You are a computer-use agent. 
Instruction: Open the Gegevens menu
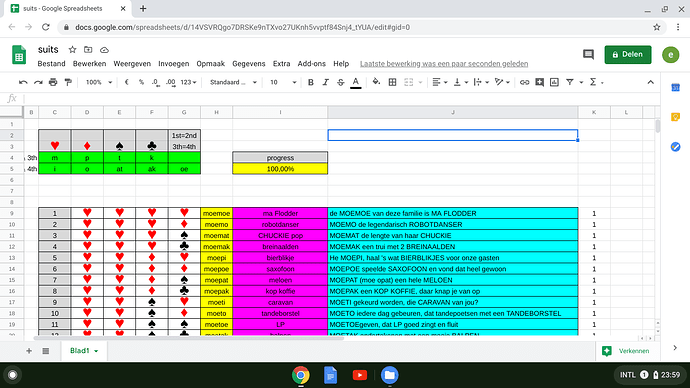pyautogui.click(x=249, y=64)
